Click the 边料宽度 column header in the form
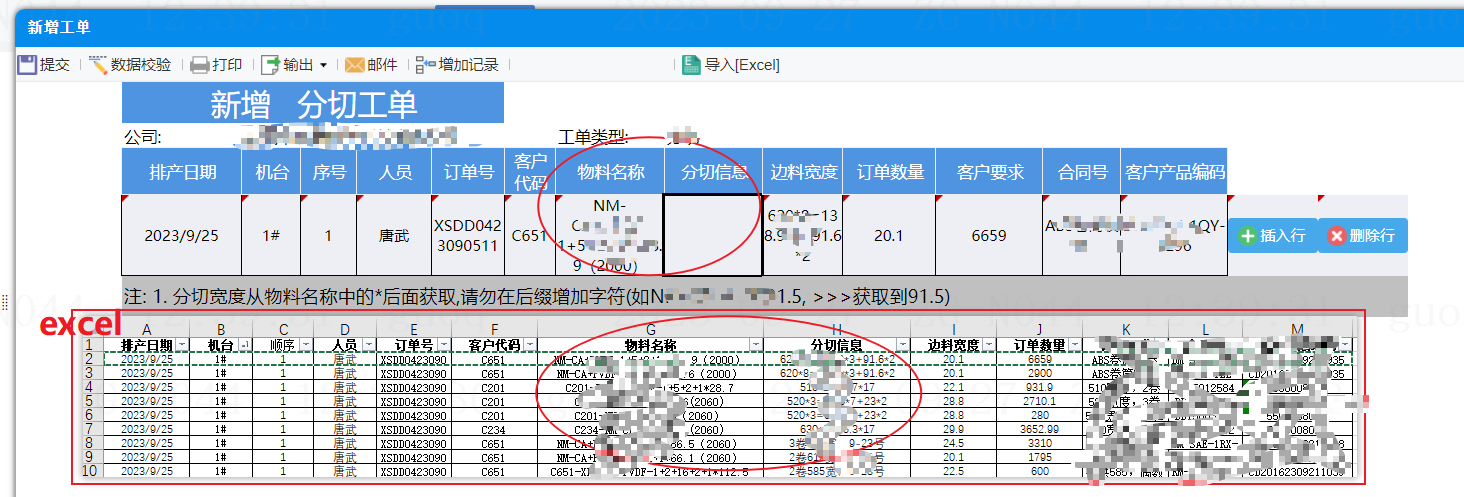The width and height of the screenshot is (1464, 497). [804, 172]
